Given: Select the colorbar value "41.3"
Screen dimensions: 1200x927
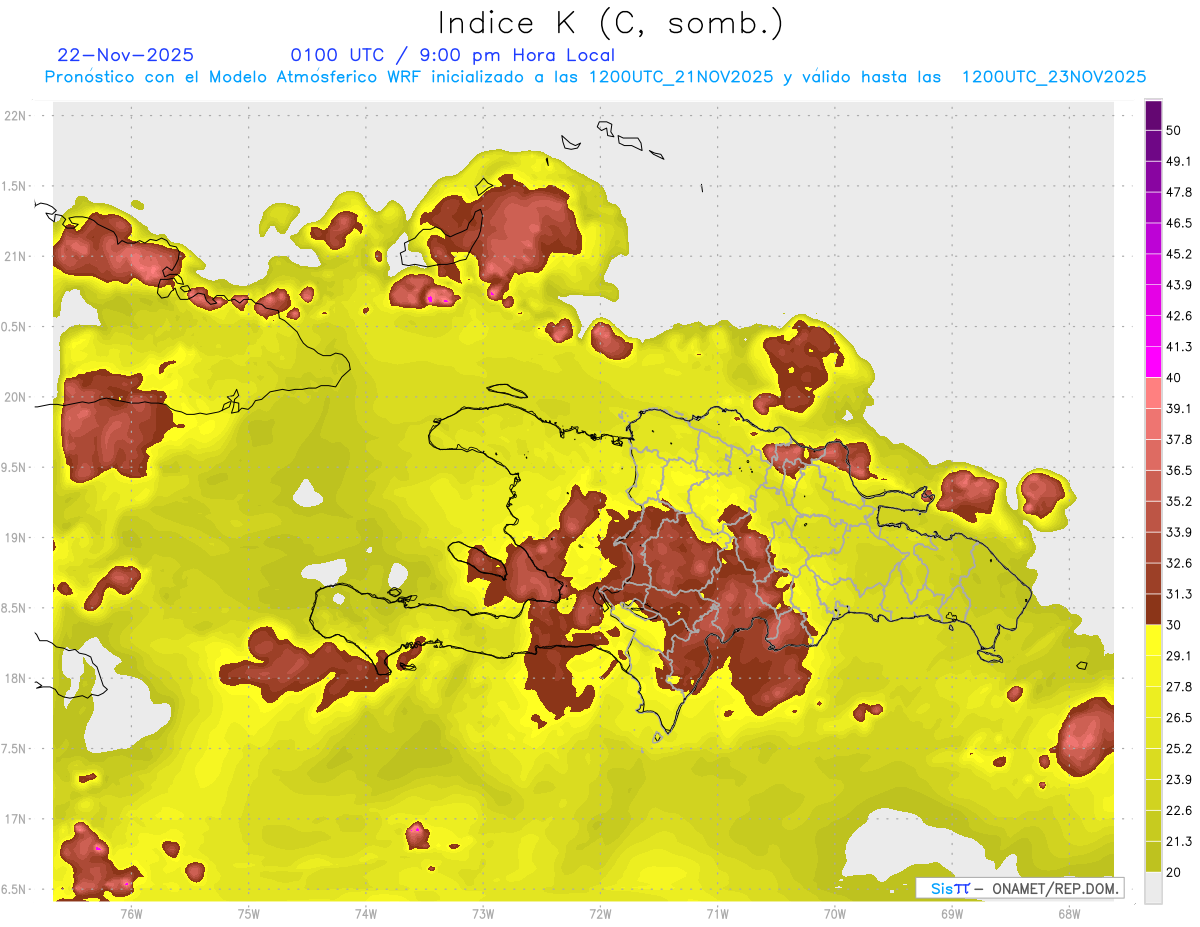Looking at the screenshot, I should [1179, 347].
